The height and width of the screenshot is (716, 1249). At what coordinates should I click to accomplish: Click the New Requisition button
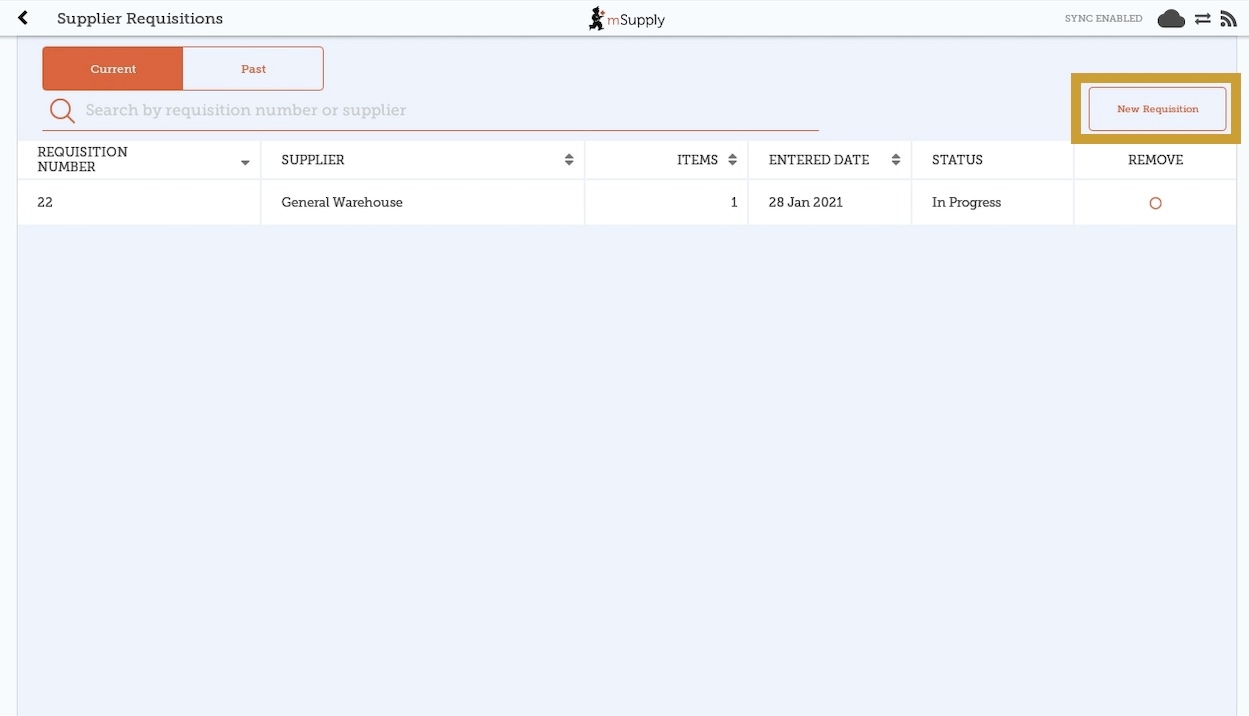click(x=1157, y=109)
